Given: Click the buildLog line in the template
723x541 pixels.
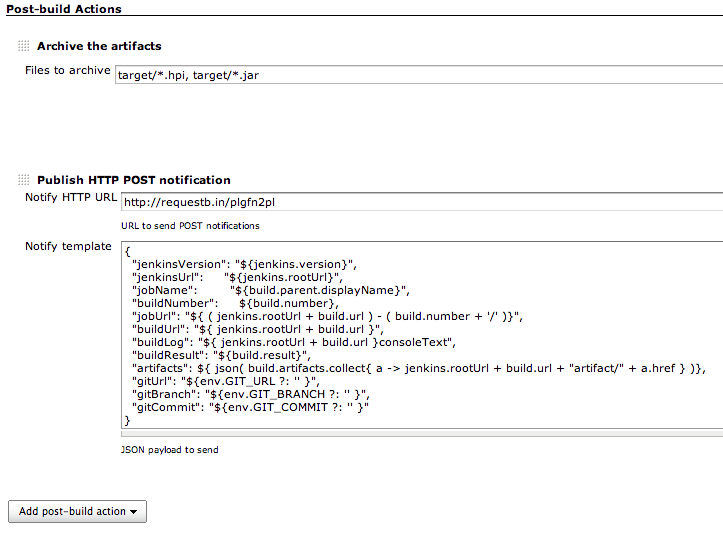Looking at the screenshot, I should tap(294, 342).
